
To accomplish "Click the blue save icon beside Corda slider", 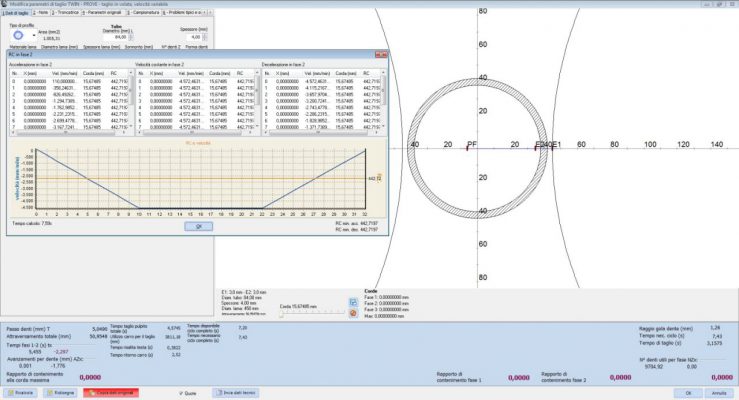I will coord(353,302).
